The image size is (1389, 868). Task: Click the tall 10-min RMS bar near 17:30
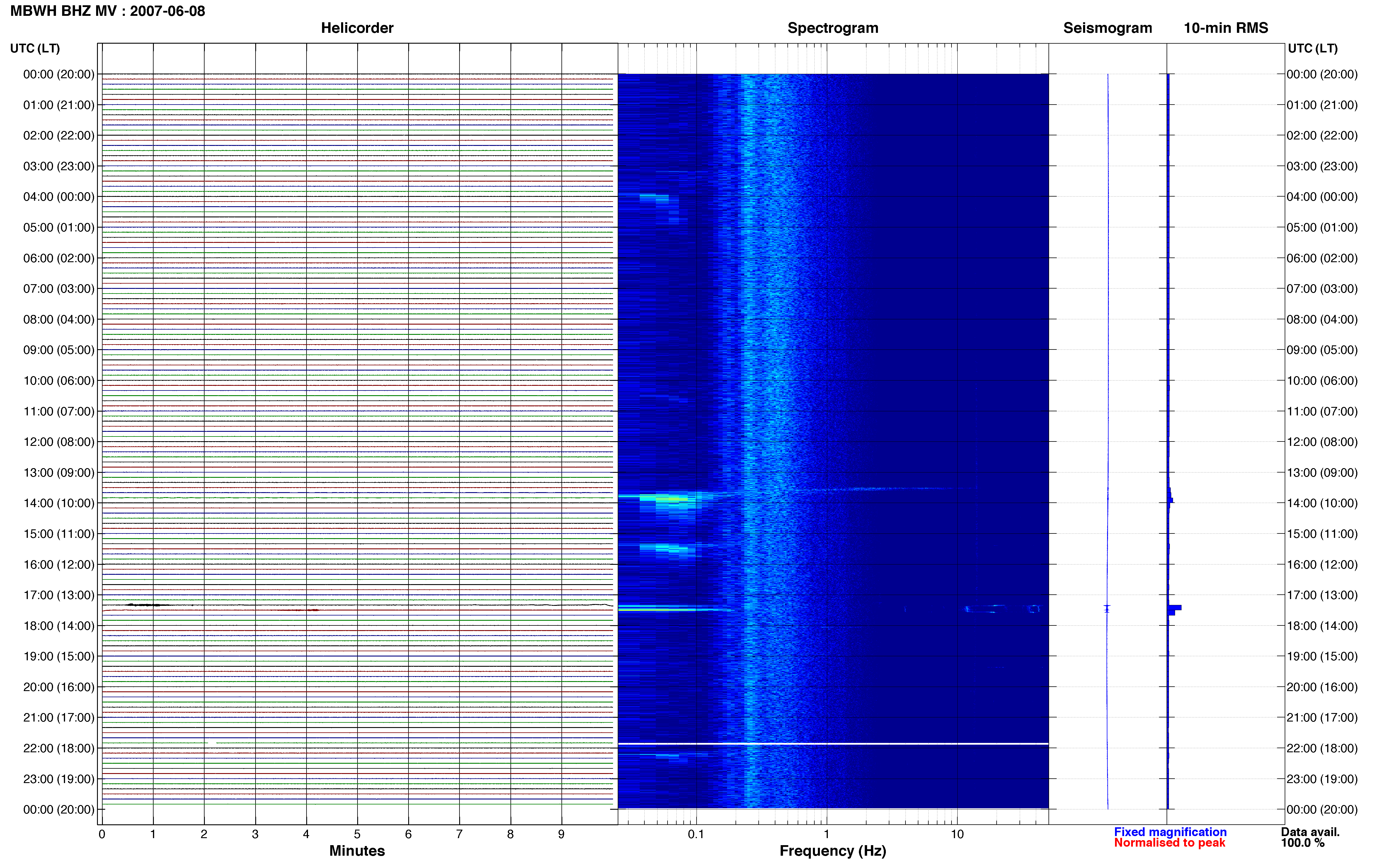pyautogui.click(x=1174, y=607)
